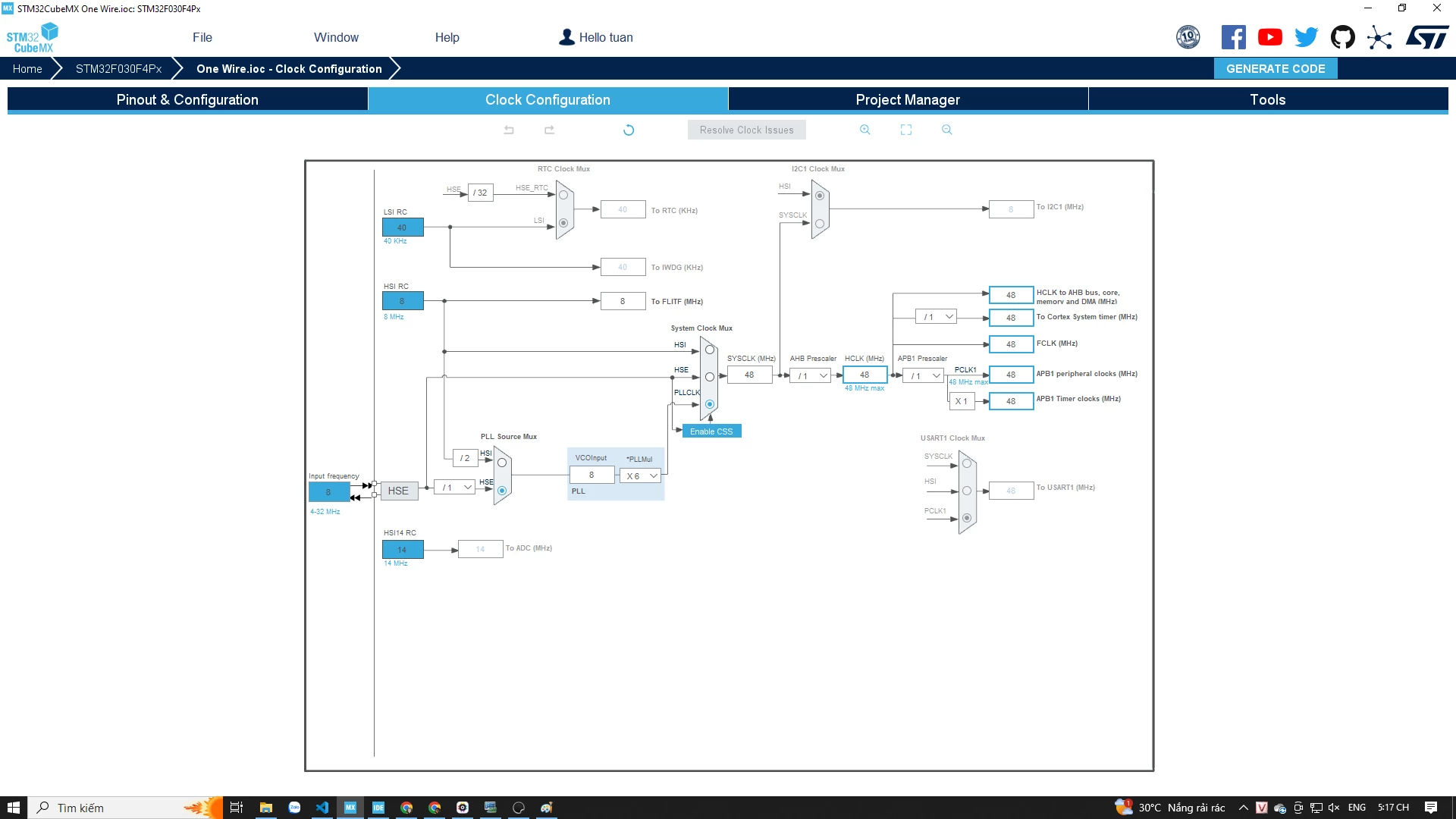Select HSI in USART1 Clock Mux
Screen dimensions: 1456x819
(x=967, y=491)
